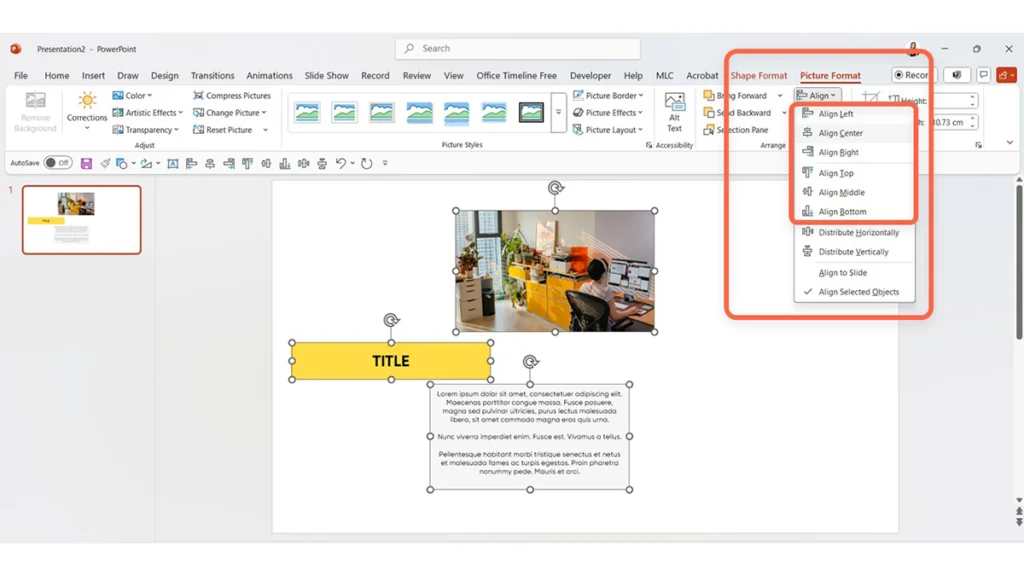Image resolution: width=1024 pixels, height=576 pixels.
Task: Click Align Middle icon in Quick Access Toolbar
Action: point(266,163)
